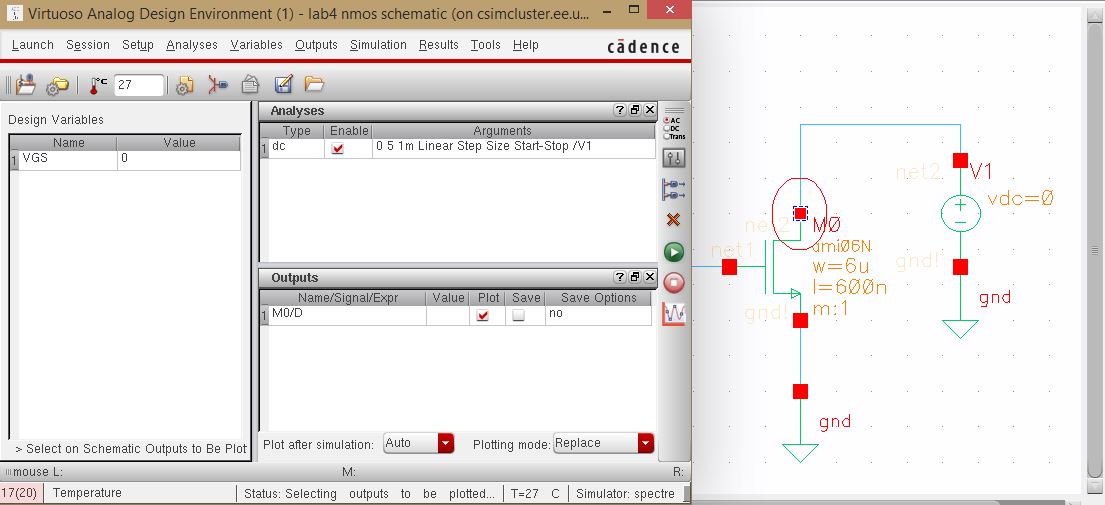Toggle the Save checkbox for M0/D
This screenshot has height=505, width=1105.
[519, 316]
